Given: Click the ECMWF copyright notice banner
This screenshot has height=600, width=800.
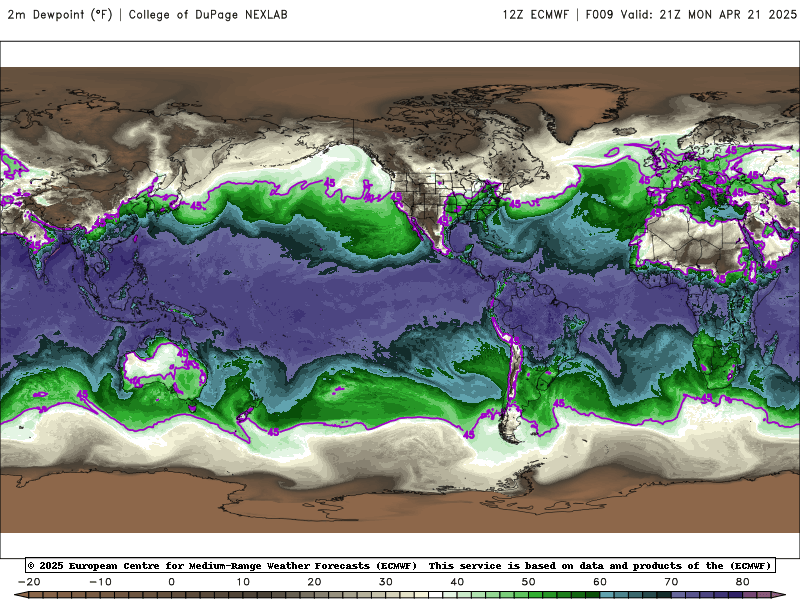Looking at the screenshot, I should coord(401,565).
